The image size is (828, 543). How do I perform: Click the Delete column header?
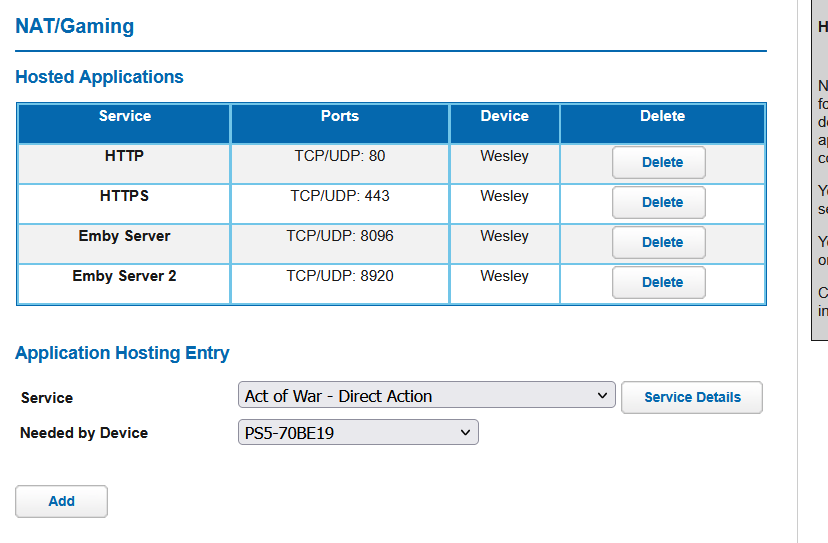662,116
